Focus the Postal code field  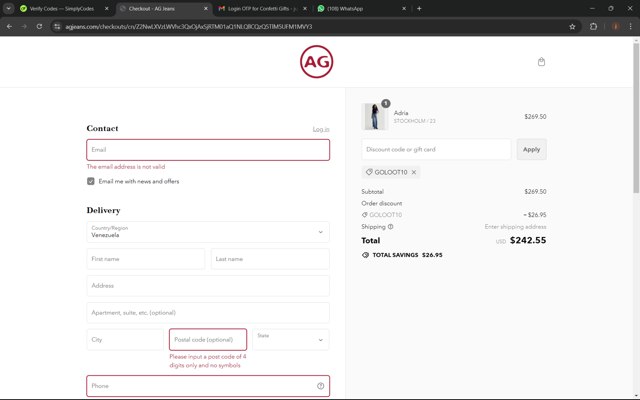pyautogui.click(x=208, y=340)
